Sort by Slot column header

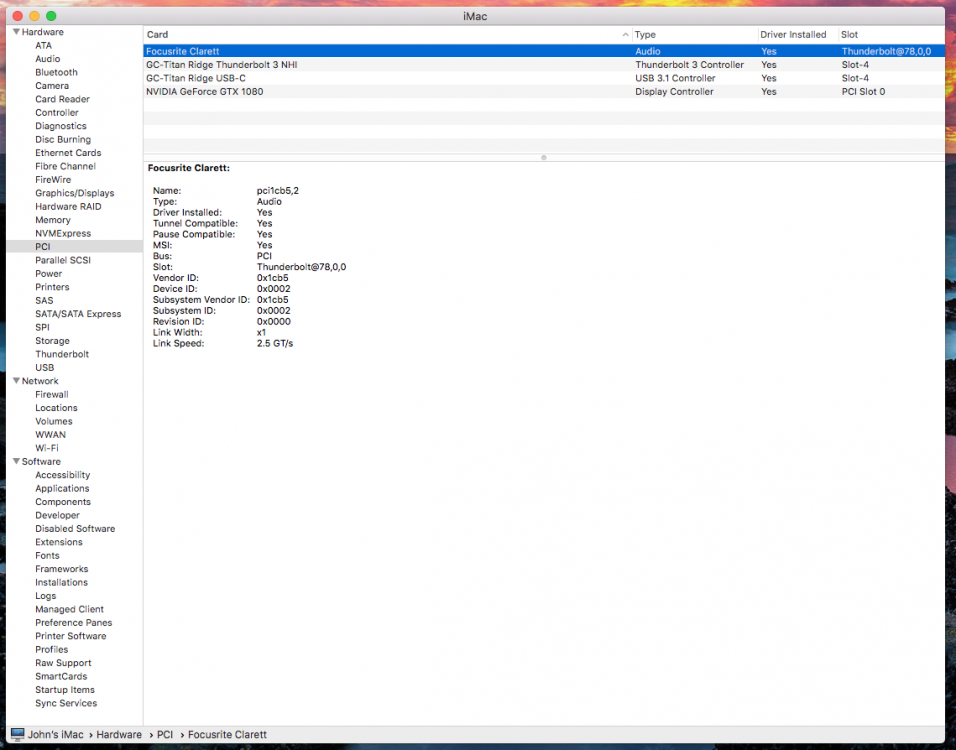coord(891,35)
